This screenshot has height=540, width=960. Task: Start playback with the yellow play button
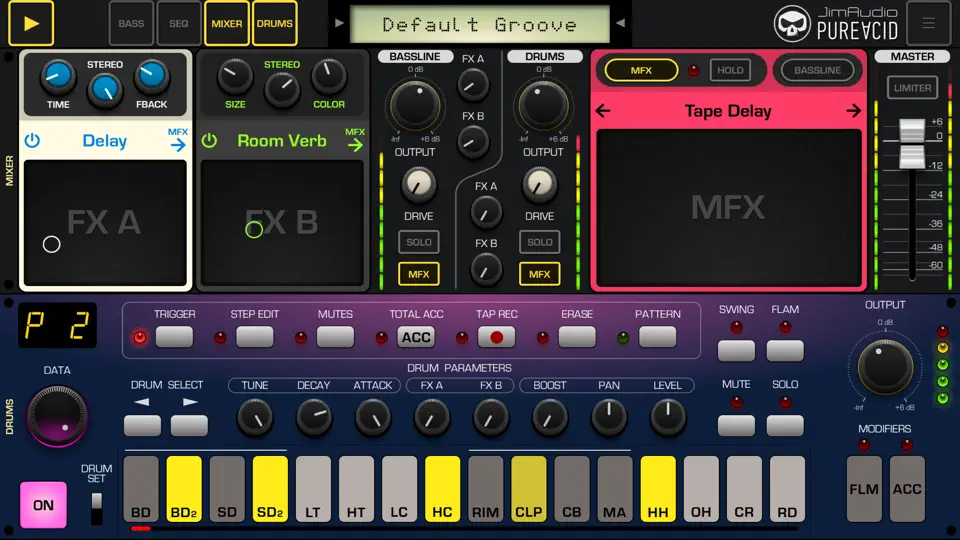[31, 23]
